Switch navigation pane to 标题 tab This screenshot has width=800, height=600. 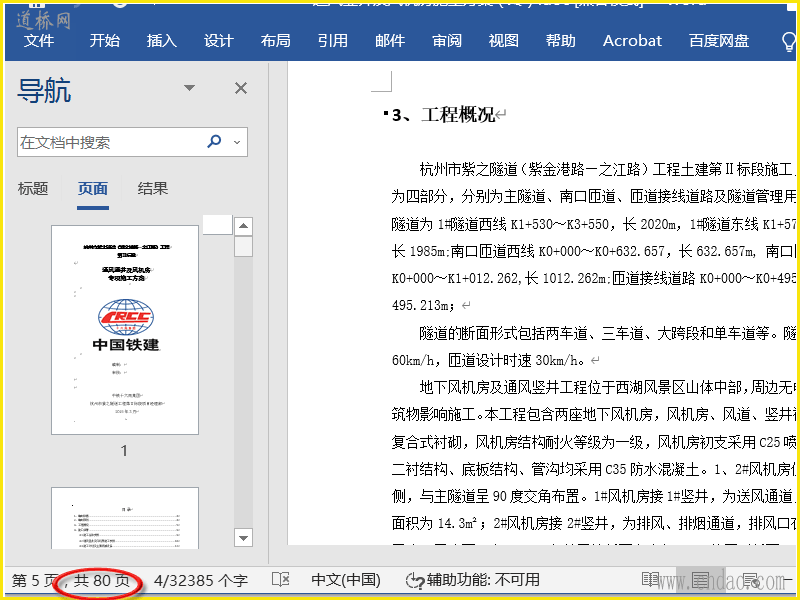[33, 189]
